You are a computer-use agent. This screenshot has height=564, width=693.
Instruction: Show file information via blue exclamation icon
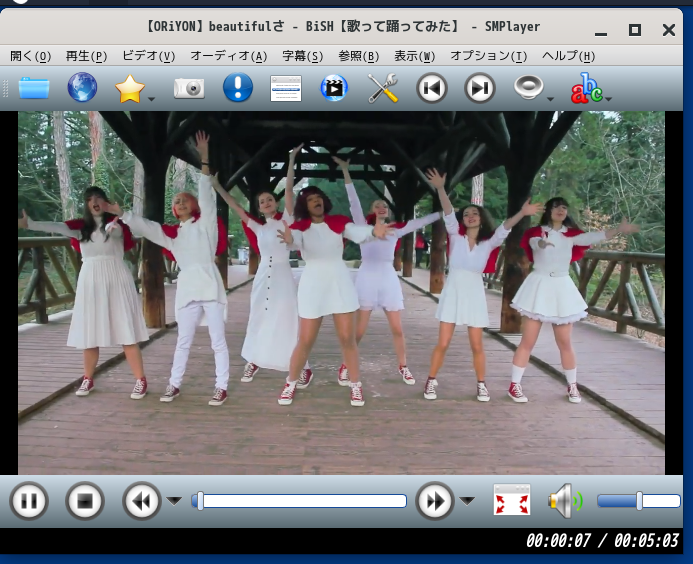238,87
